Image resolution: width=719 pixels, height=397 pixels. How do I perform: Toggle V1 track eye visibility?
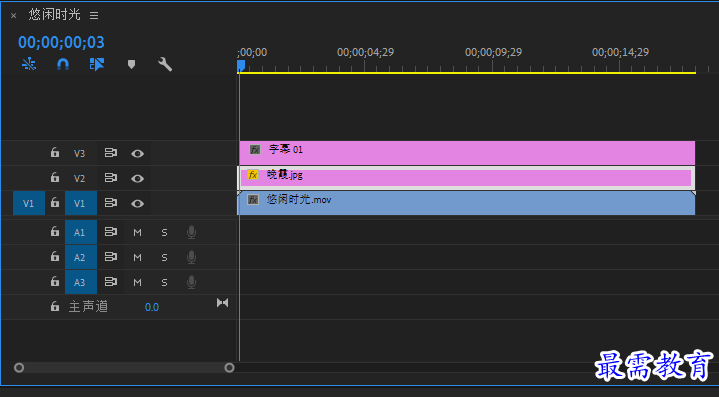[137, 203]
